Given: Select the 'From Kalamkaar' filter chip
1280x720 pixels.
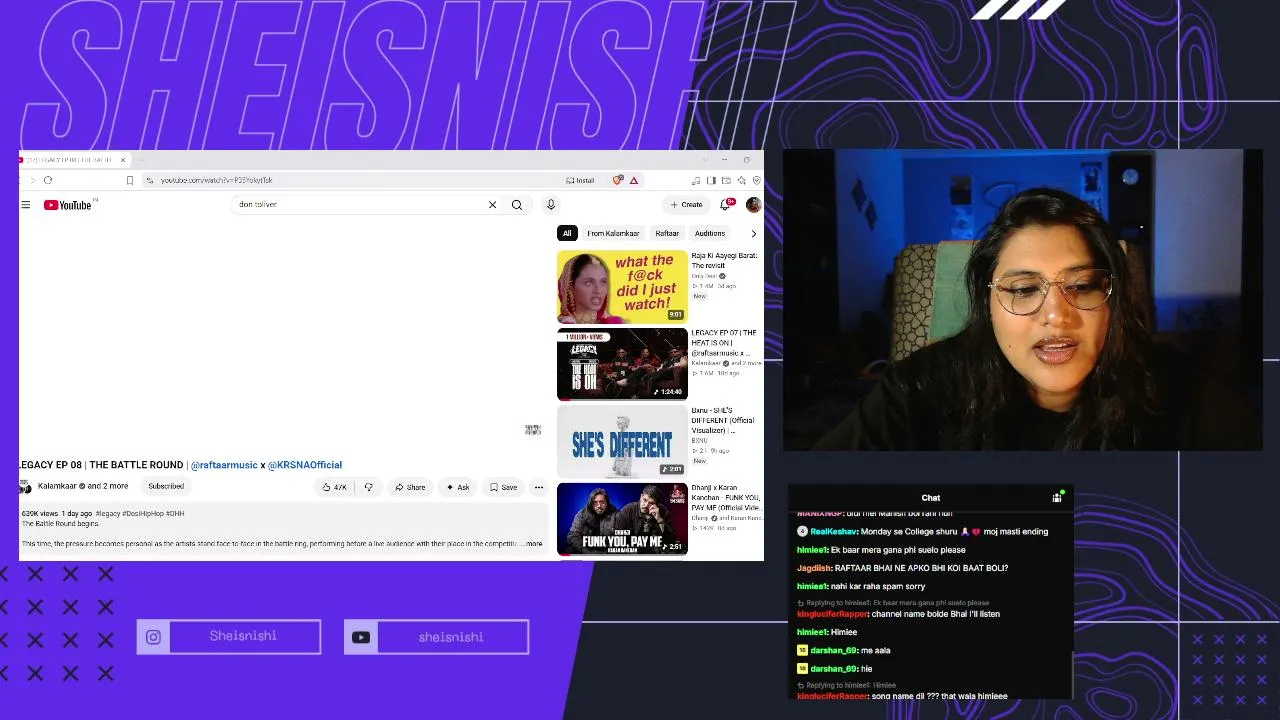Looking at the screenshot, I should point(613,234).
